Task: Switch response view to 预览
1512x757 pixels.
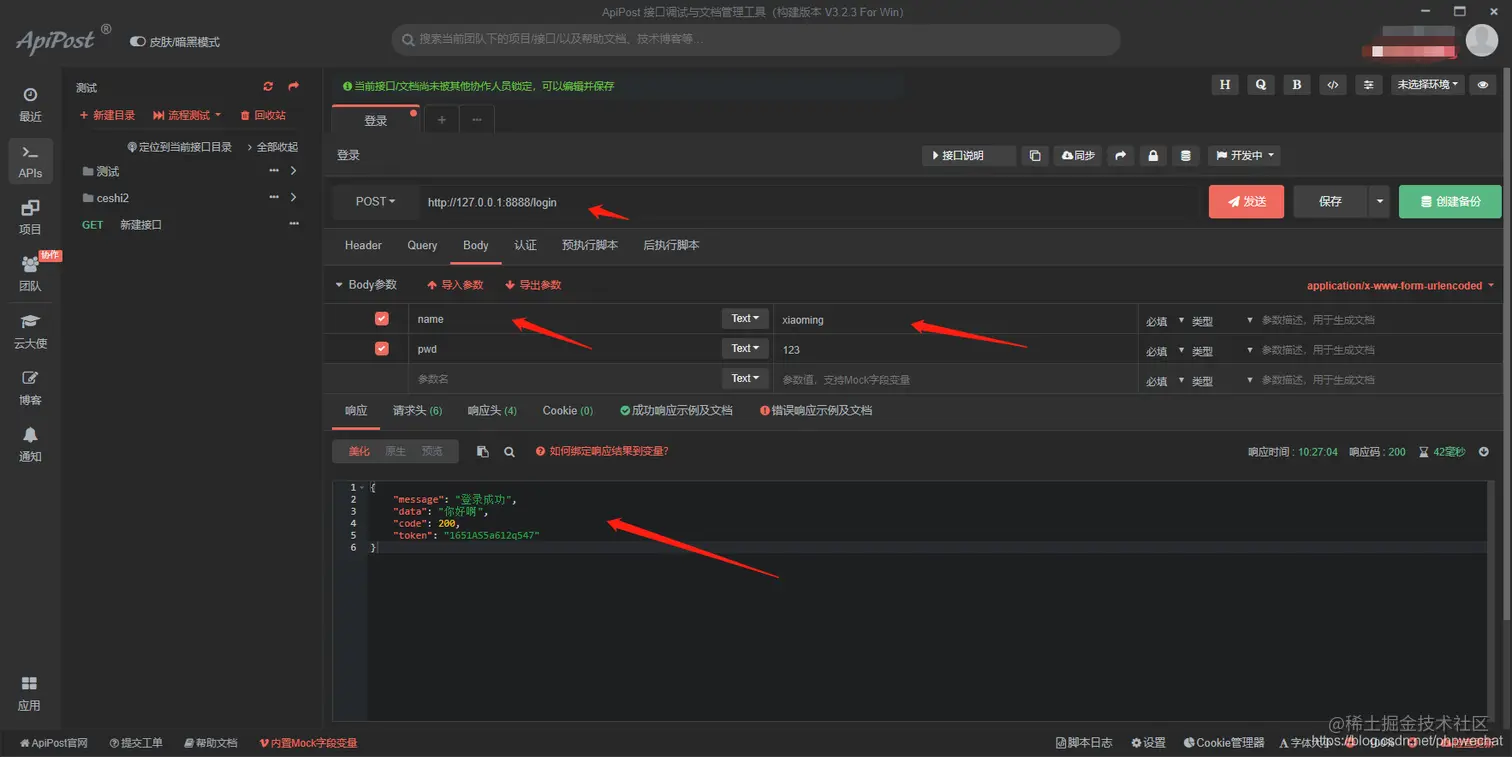Action: click(x=432, y=452)
